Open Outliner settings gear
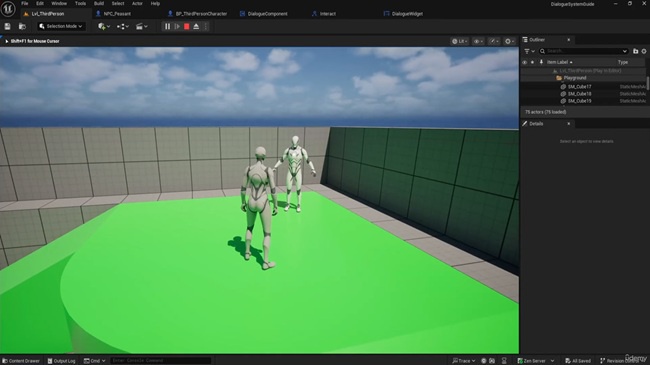This screenshot has height=365, width=650. 644,51
